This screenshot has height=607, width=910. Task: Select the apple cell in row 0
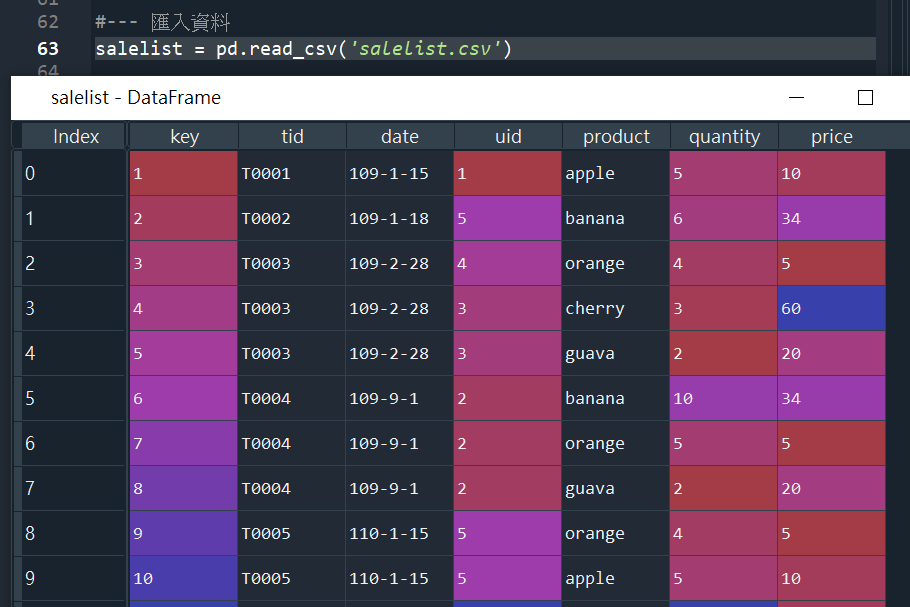[615, 173]
